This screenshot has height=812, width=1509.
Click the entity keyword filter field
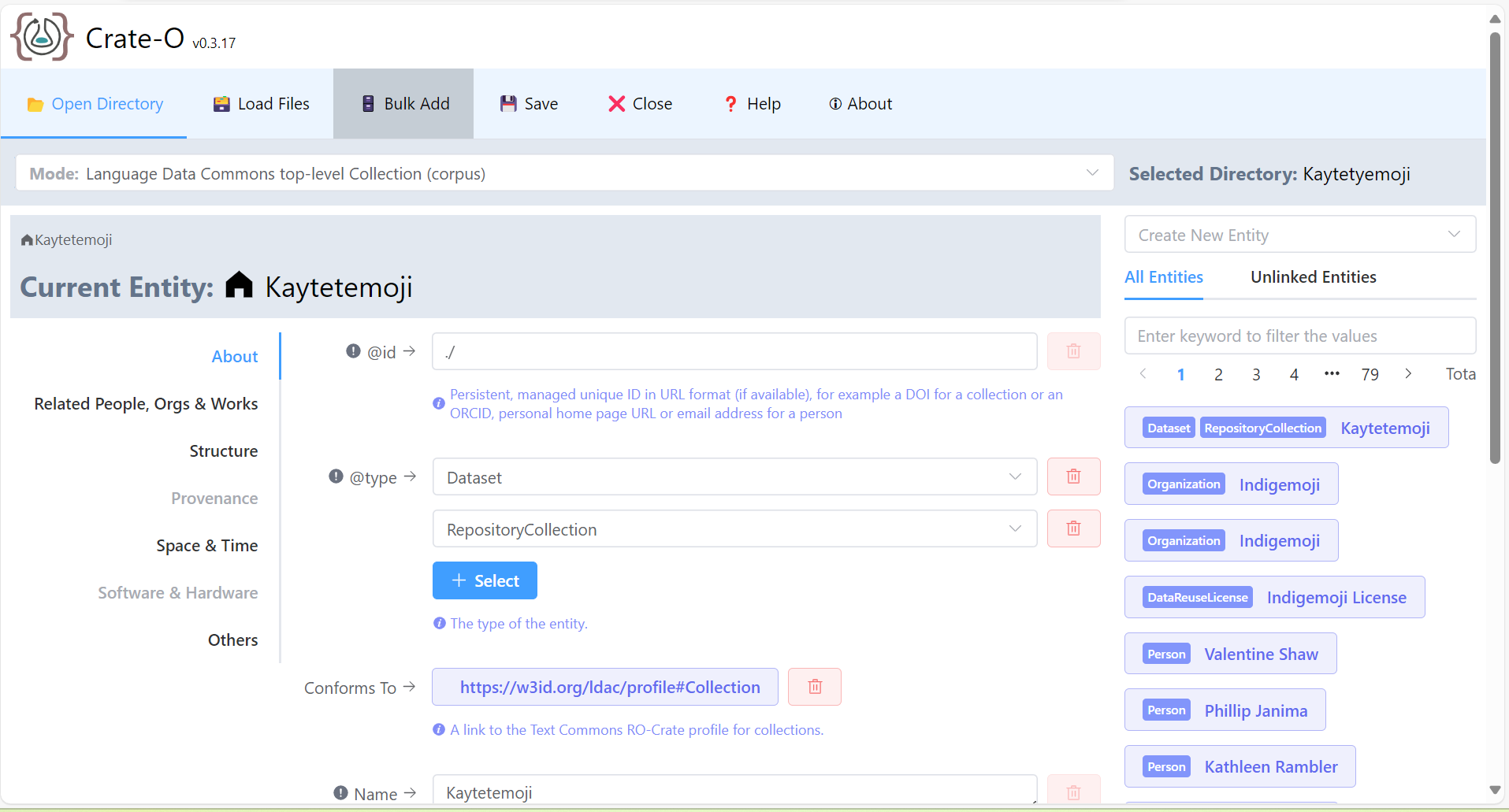[x=1300, y=336]
